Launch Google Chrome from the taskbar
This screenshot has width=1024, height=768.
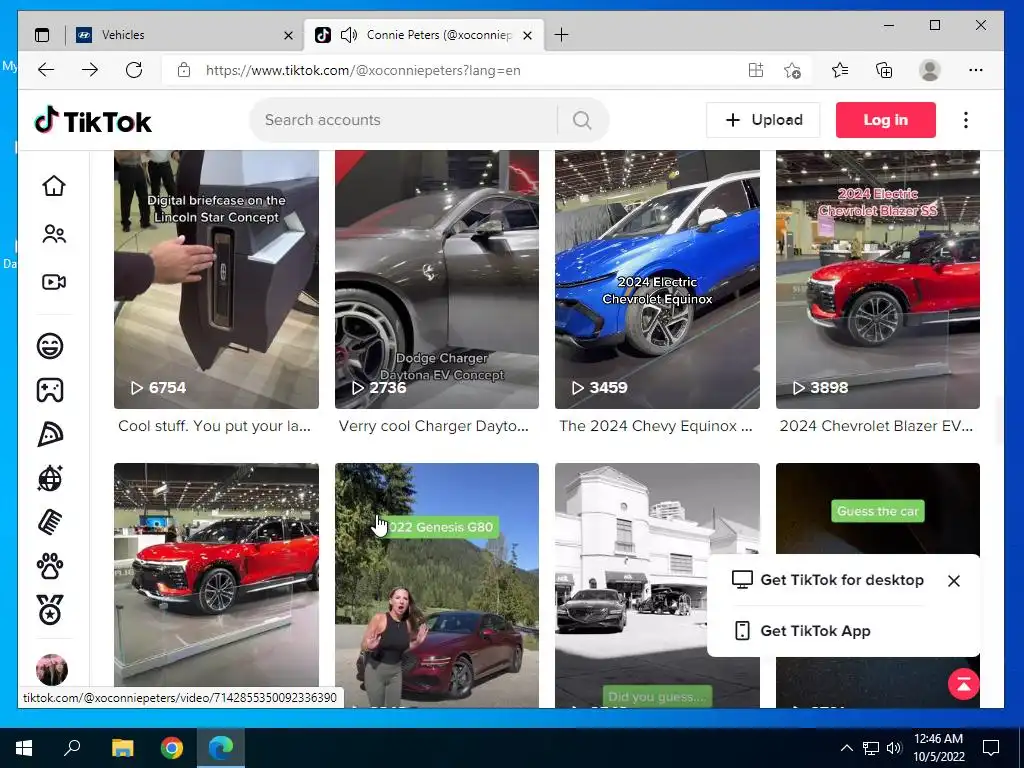tap(172, 748)
